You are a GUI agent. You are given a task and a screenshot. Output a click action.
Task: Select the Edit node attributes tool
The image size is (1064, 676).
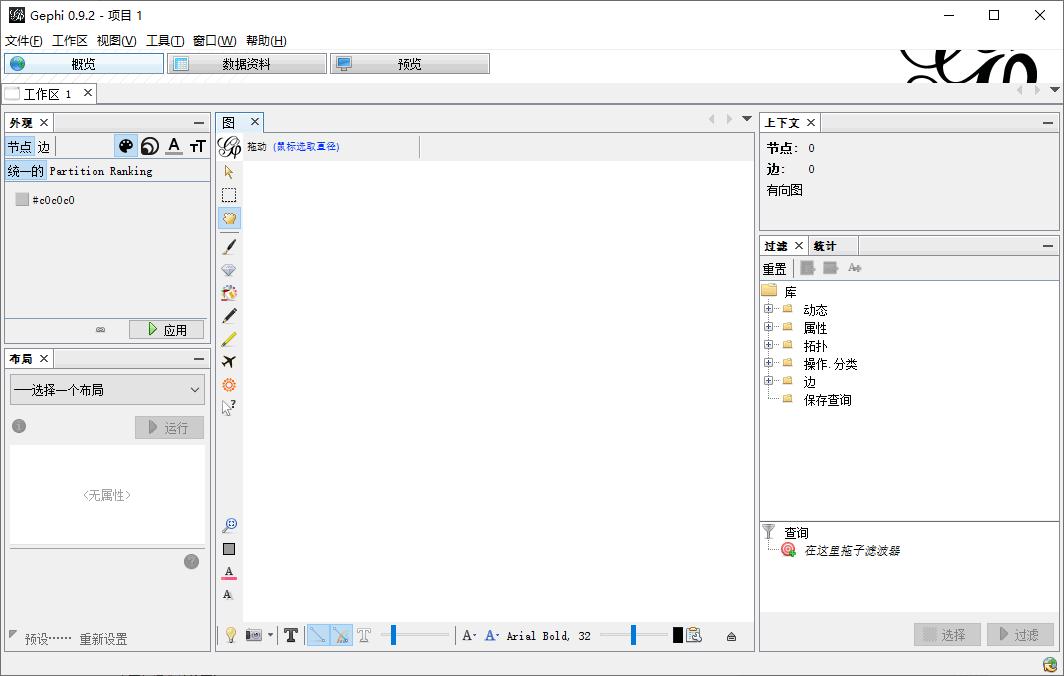(x=229, y=408)
